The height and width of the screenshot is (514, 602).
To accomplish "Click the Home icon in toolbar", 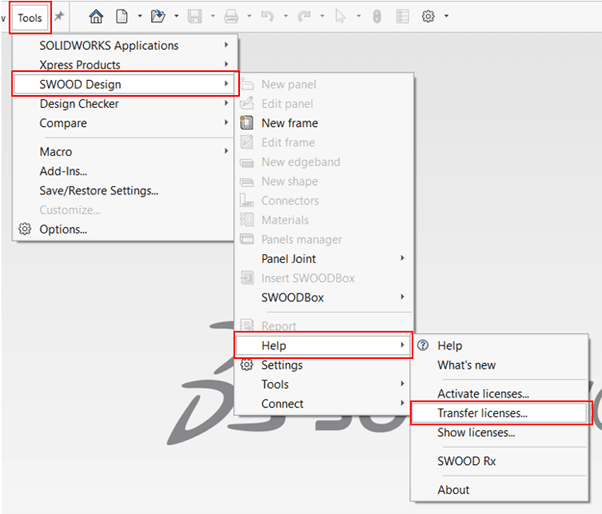I will click(96, 17).
